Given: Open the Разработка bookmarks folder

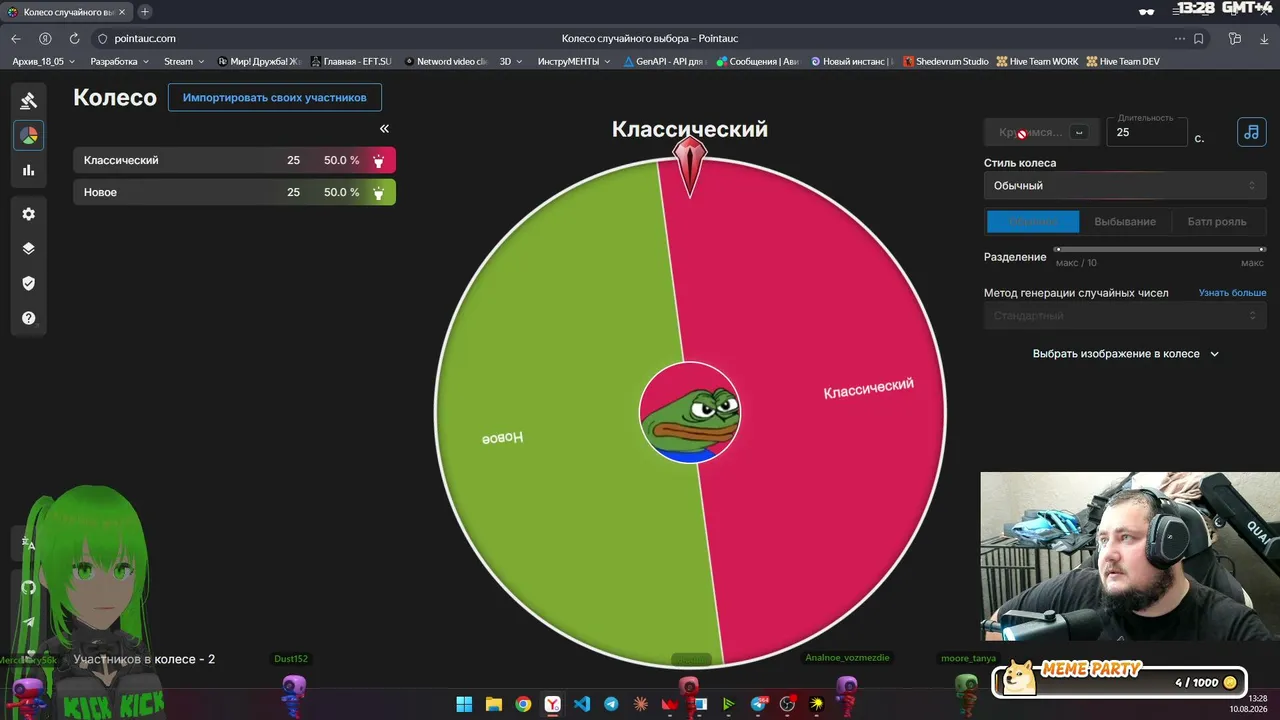Looking at the screenshot, I should pos(119,62).
